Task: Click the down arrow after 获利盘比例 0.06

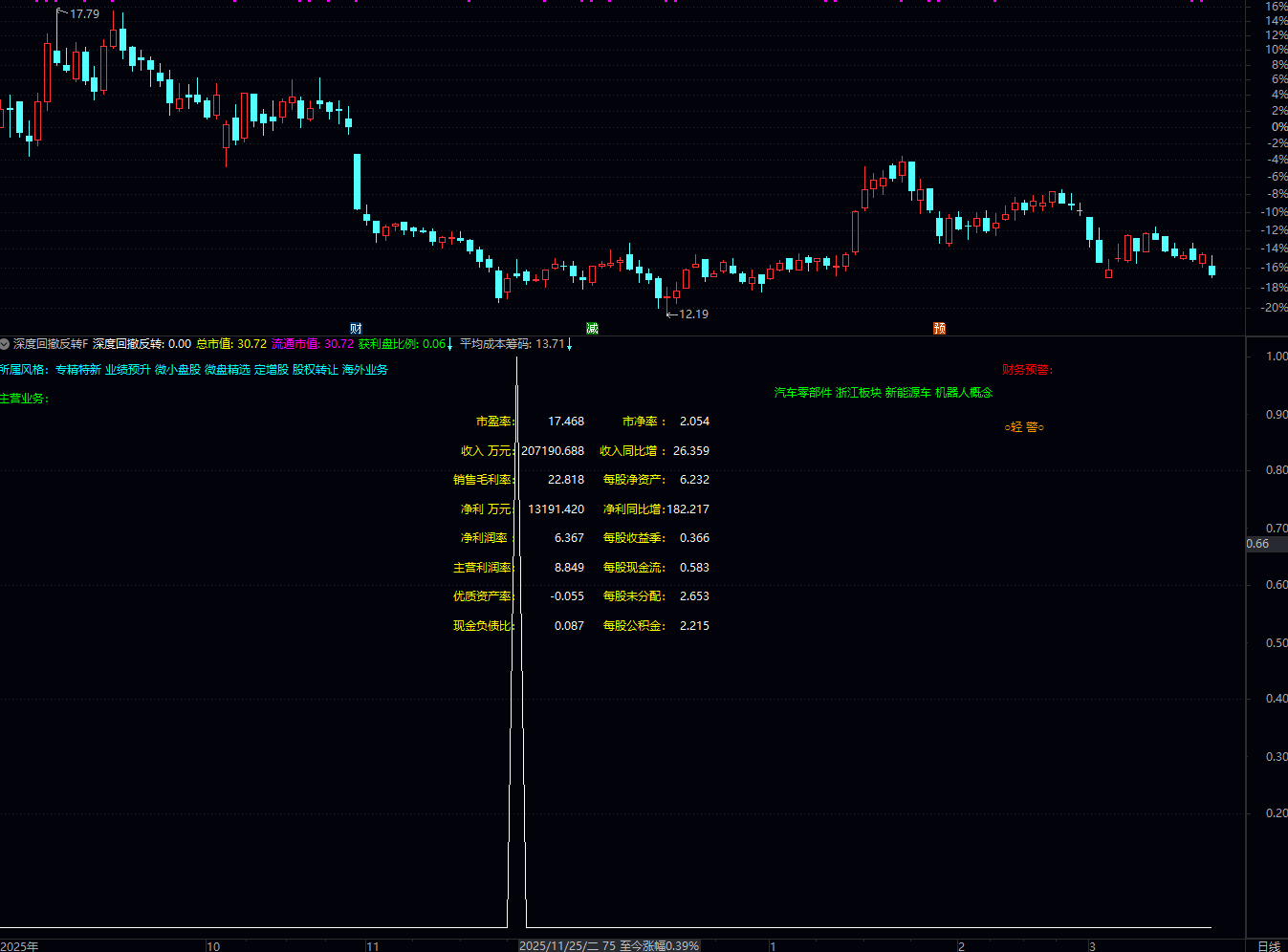Action: point(450,344)
